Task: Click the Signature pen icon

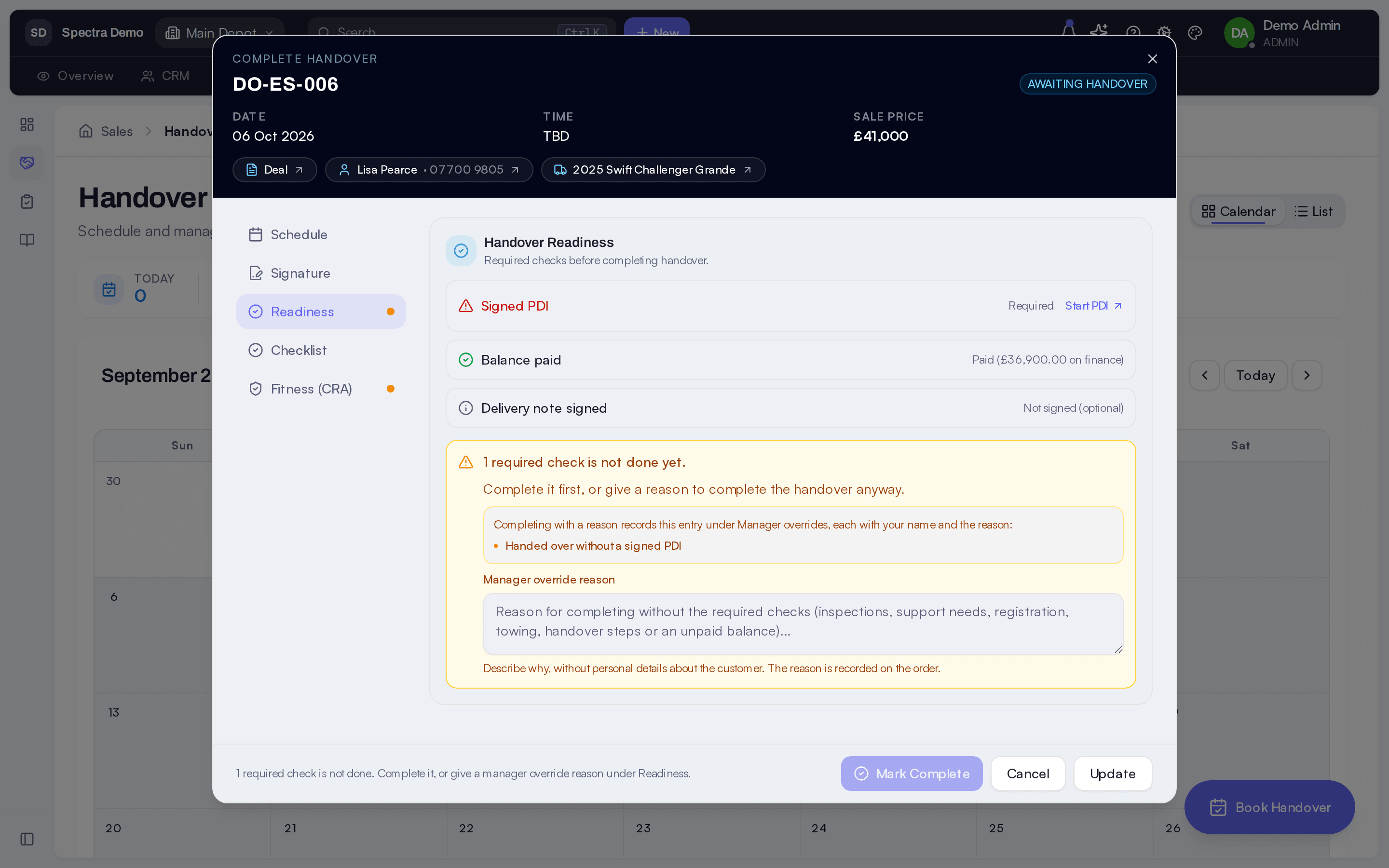Action: pos(256,272)
